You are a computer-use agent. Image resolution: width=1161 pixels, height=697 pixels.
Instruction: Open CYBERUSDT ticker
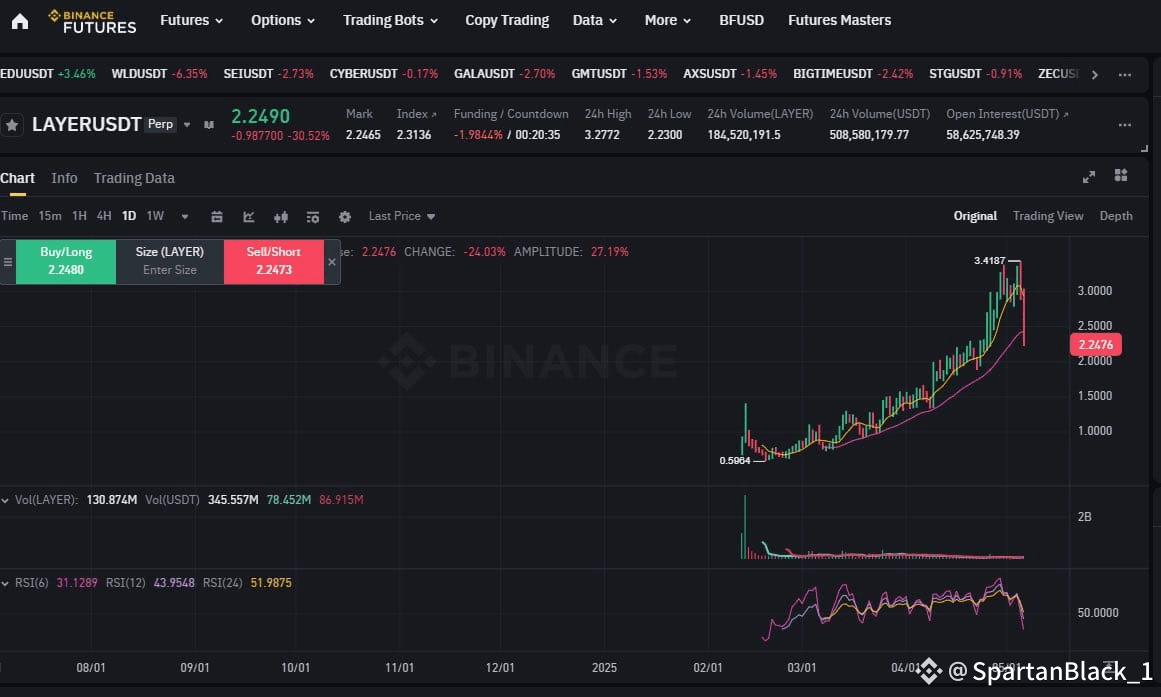point(384,74)
